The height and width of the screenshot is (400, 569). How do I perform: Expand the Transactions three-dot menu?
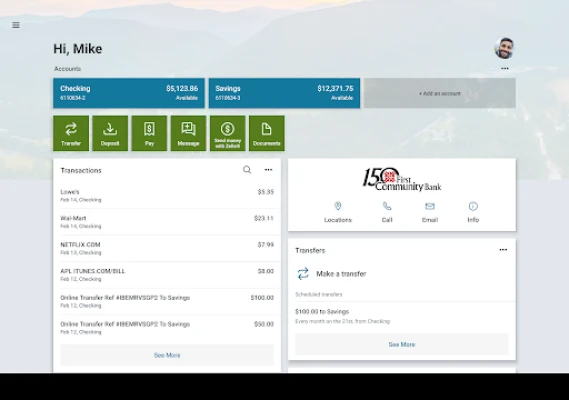point(268,170)
